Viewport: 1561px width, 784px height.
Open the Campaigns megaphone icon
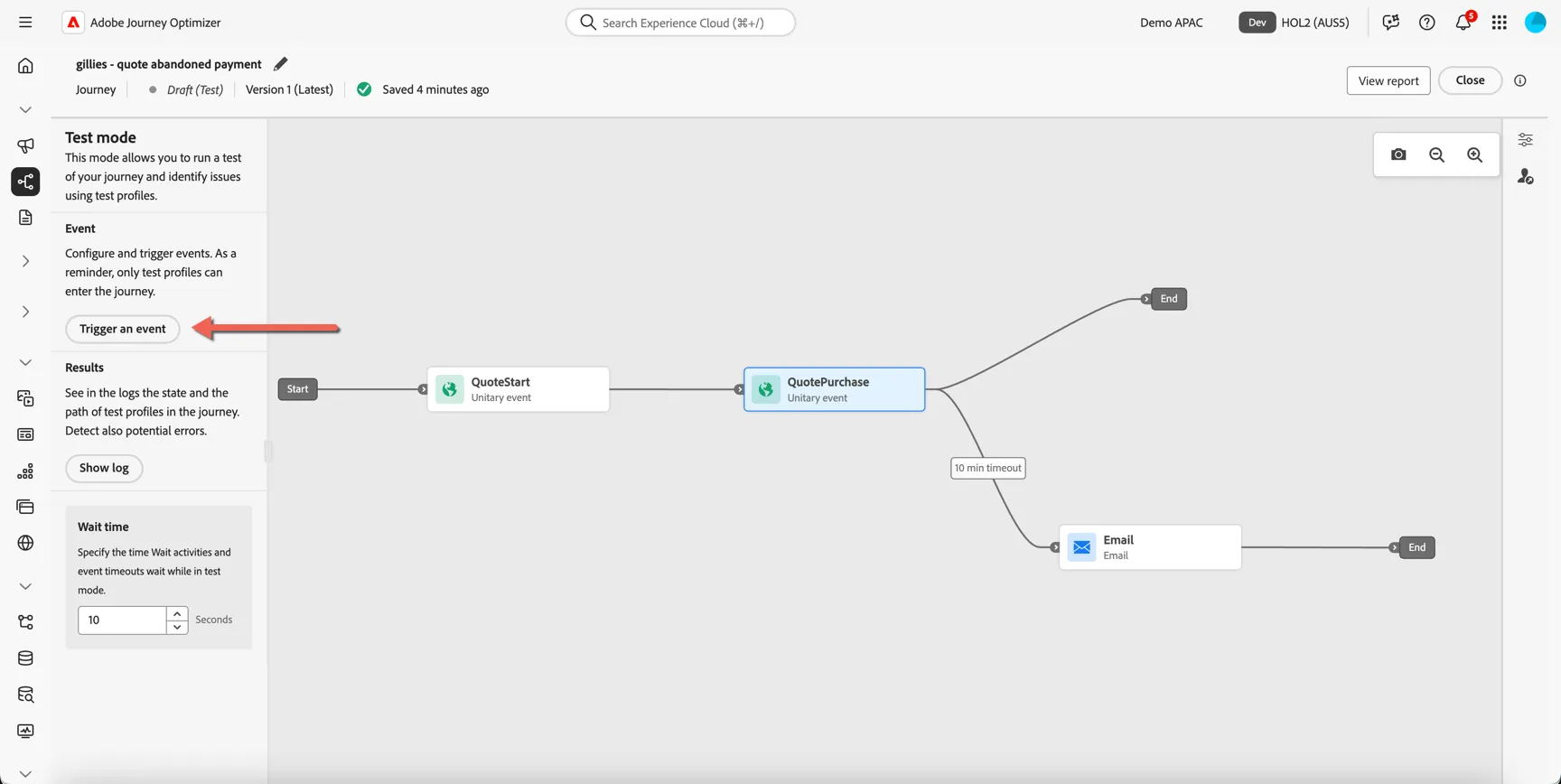(25, 145)
